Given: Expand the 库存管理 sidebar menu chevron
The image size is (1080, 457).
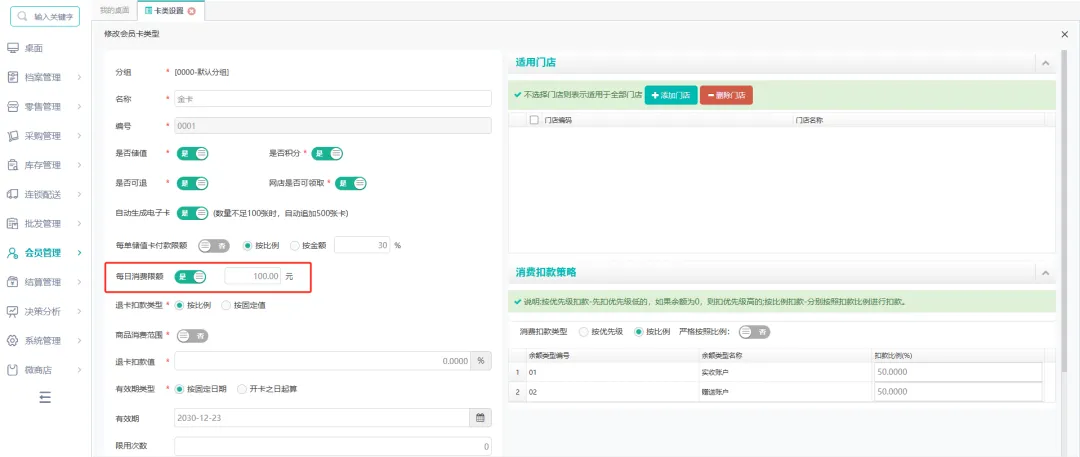Looking at the screenshot, I should point(79,165).
